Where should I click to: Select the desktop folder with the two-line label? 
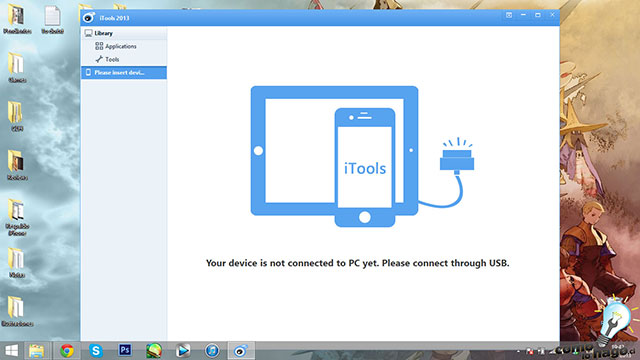click(17, 218)
